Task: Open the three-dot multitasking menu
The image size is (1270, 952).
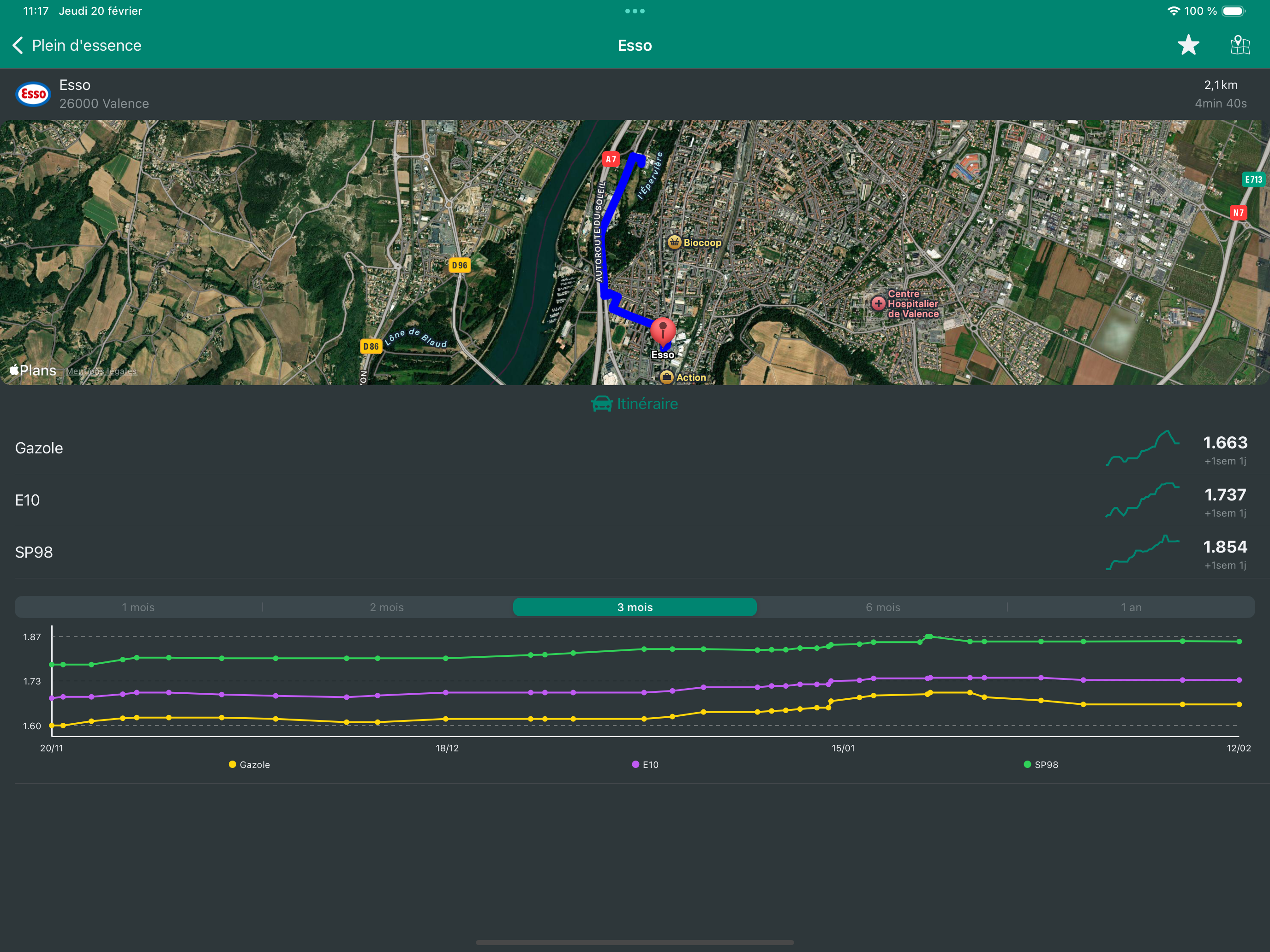Action: [x=635, y=11]
